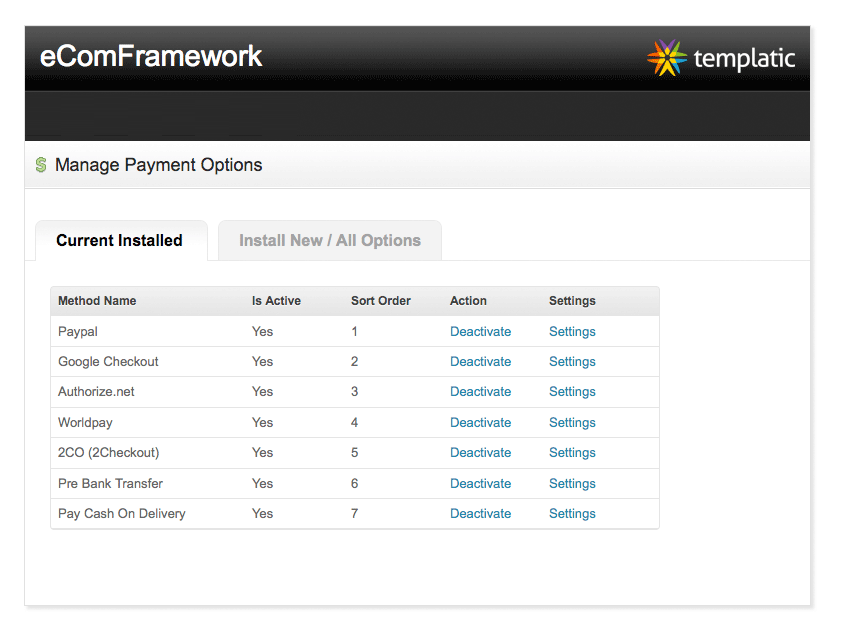Click the templatic starburst logo

pos(666,58)
